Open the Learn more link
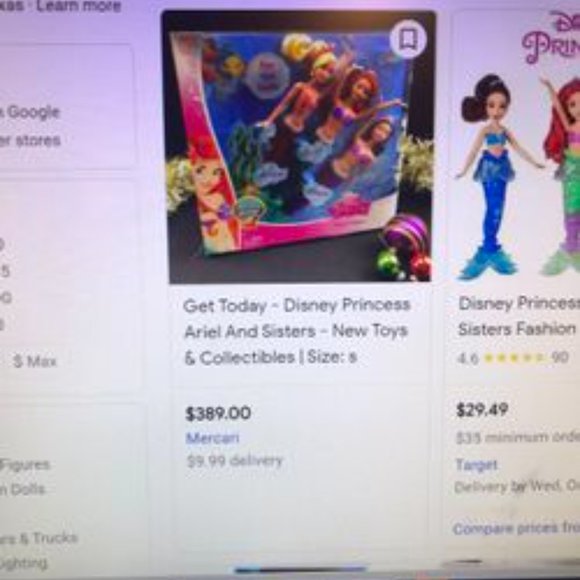Viewport: 580px width, 580px height. point(79,6)
